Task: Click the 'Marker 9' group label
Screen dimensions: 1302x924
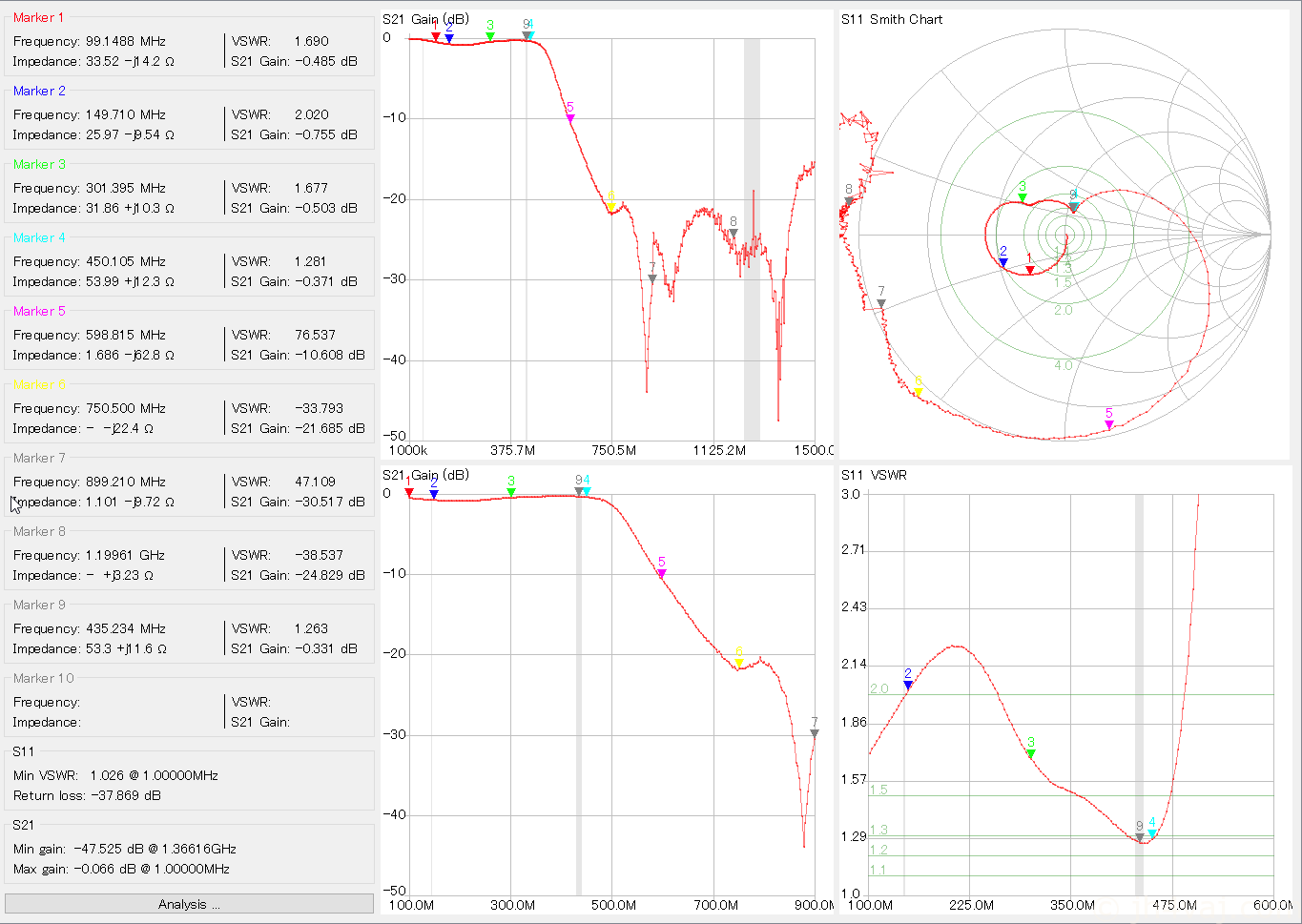Action: click(x=39, y=605)
